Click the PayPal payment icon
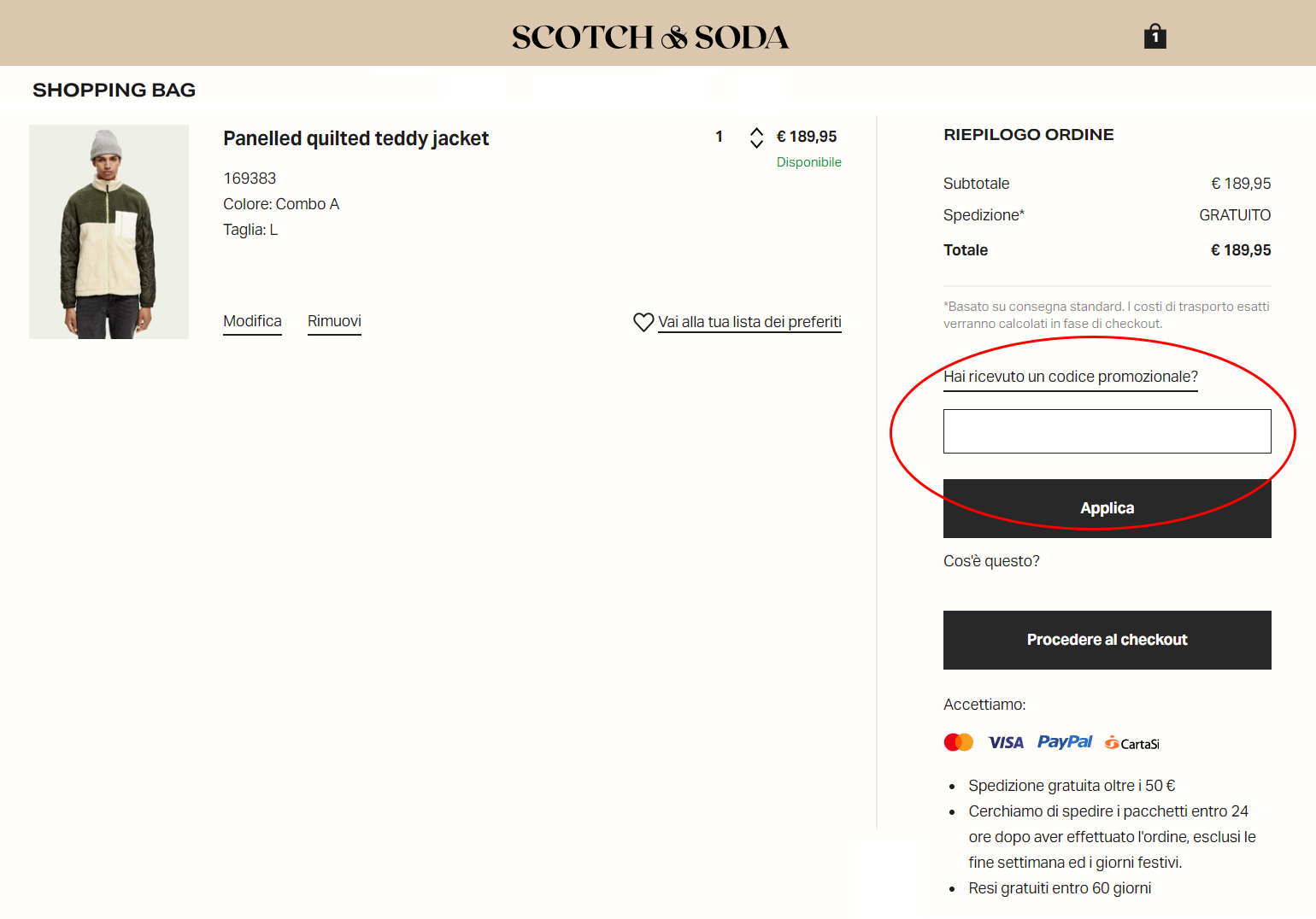This screenshot has width=1316, height=919. pyautogui.click(x=1065, y=742)
